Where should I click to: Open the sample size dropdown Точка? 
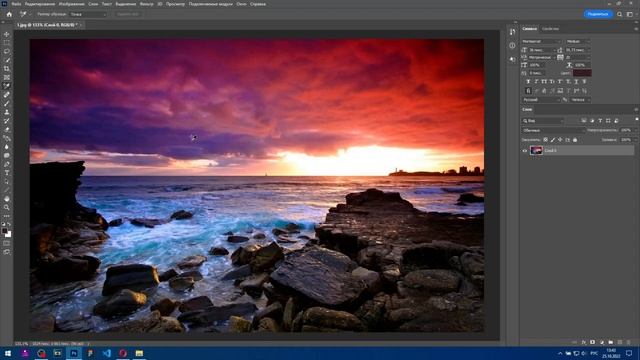point(88,14)
